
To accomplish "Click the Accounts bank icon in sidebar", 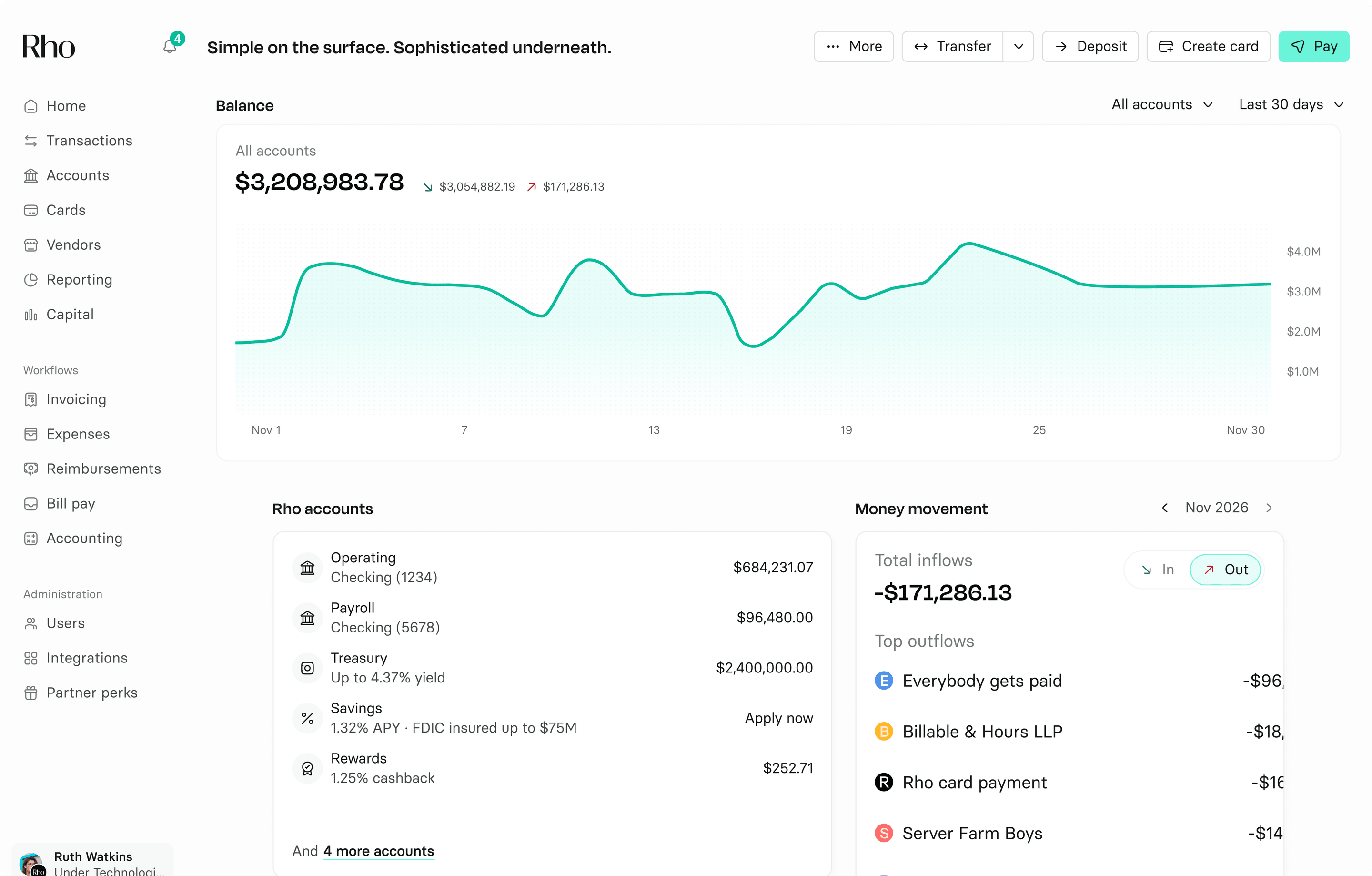I will pyautogui.click(x=31, y=175).
